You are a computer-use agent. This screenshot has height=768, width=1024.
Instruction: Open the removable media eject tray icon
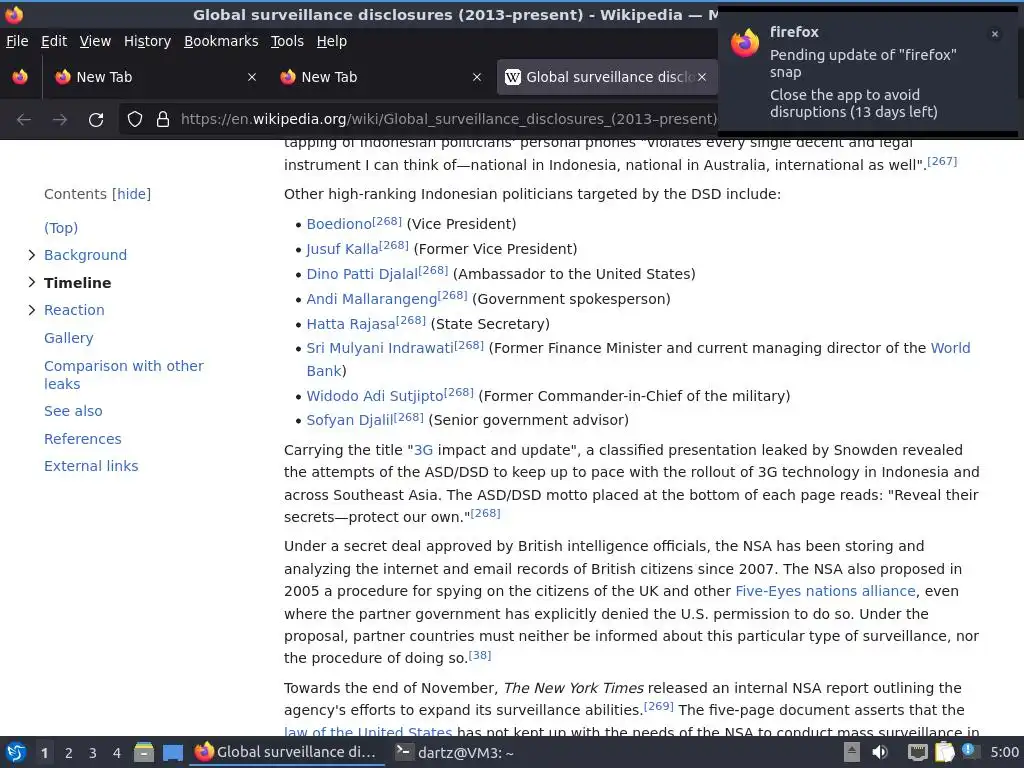[852, 752]
